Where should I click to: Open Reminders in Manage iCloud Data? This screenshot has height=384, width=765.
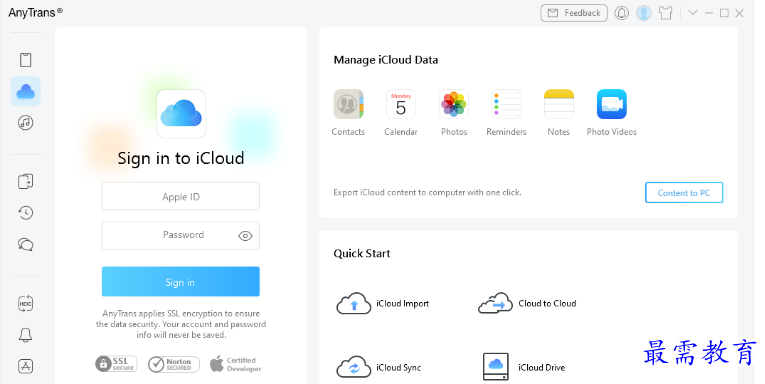[506, 113]
